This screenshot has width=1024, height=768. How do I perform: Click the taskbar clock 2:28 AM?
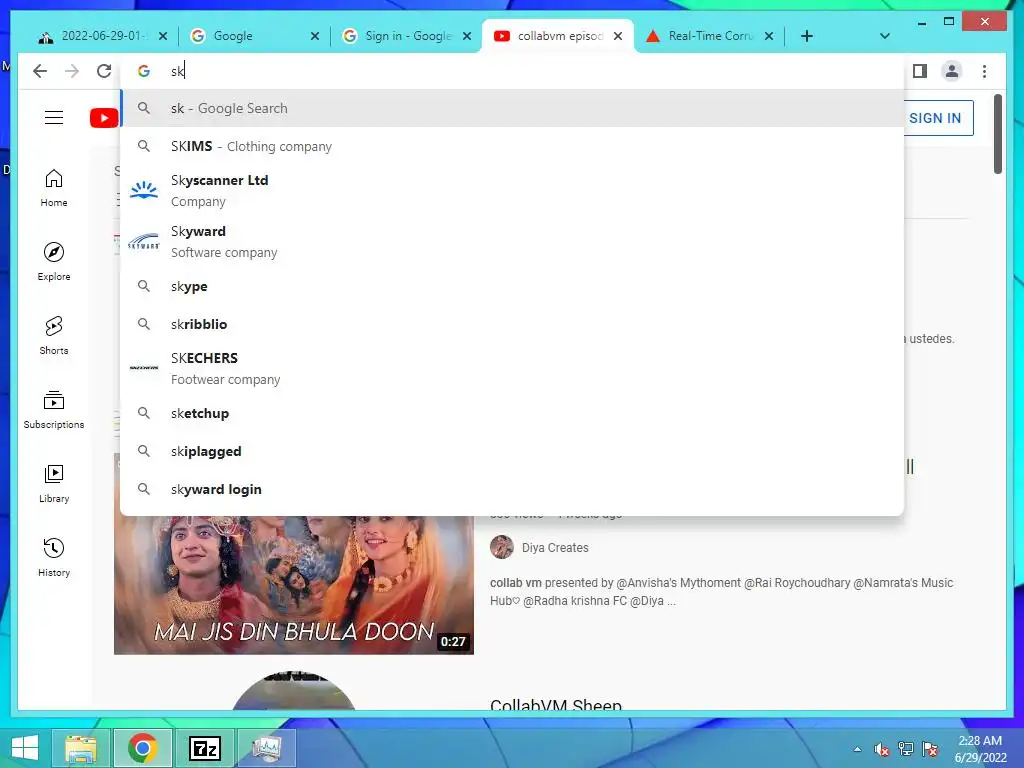click(980, 749)
